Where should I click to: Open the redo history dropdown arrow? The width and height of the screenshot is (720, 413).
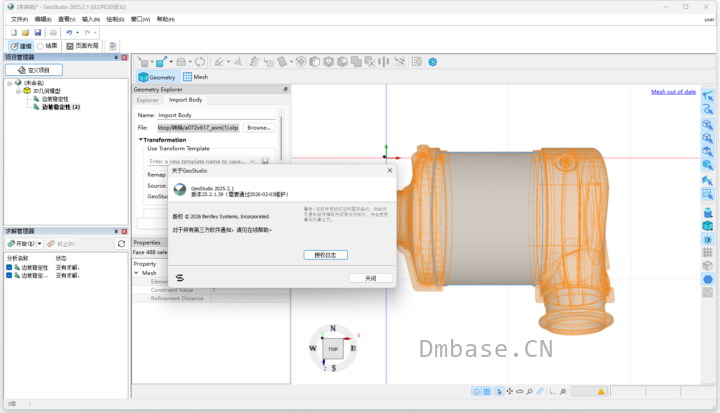coord(95,33)
